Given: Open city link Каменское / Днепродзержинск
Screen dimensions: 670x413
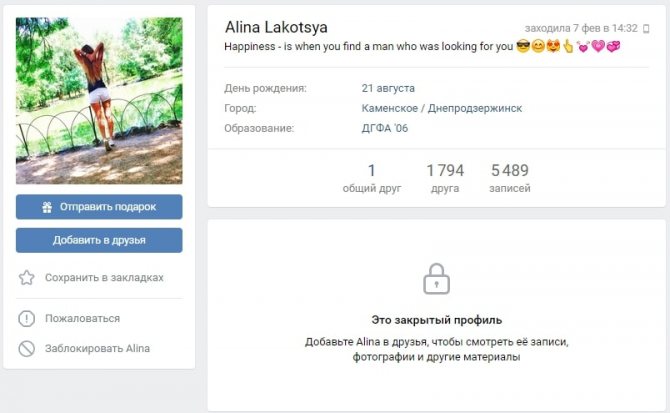Looking at the screenshot, I should pyautogui.click(x=442, y=108).
